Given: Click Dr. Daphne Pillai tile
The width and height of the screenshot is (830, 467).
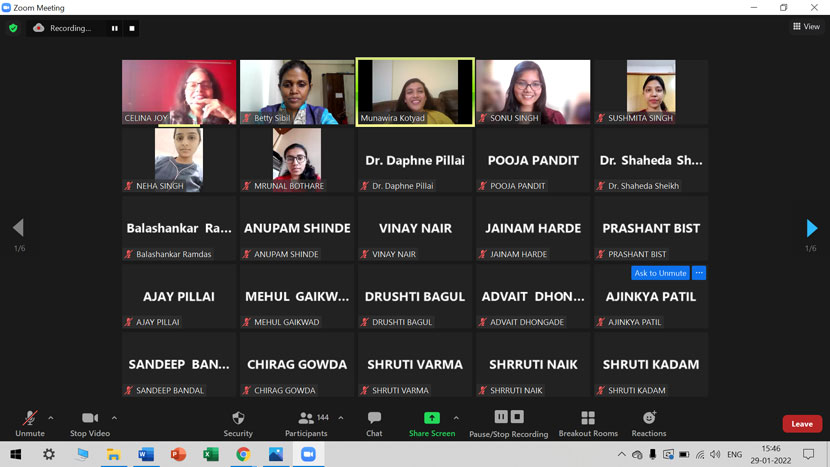Looking at the screenshot, I should point(415,160).
